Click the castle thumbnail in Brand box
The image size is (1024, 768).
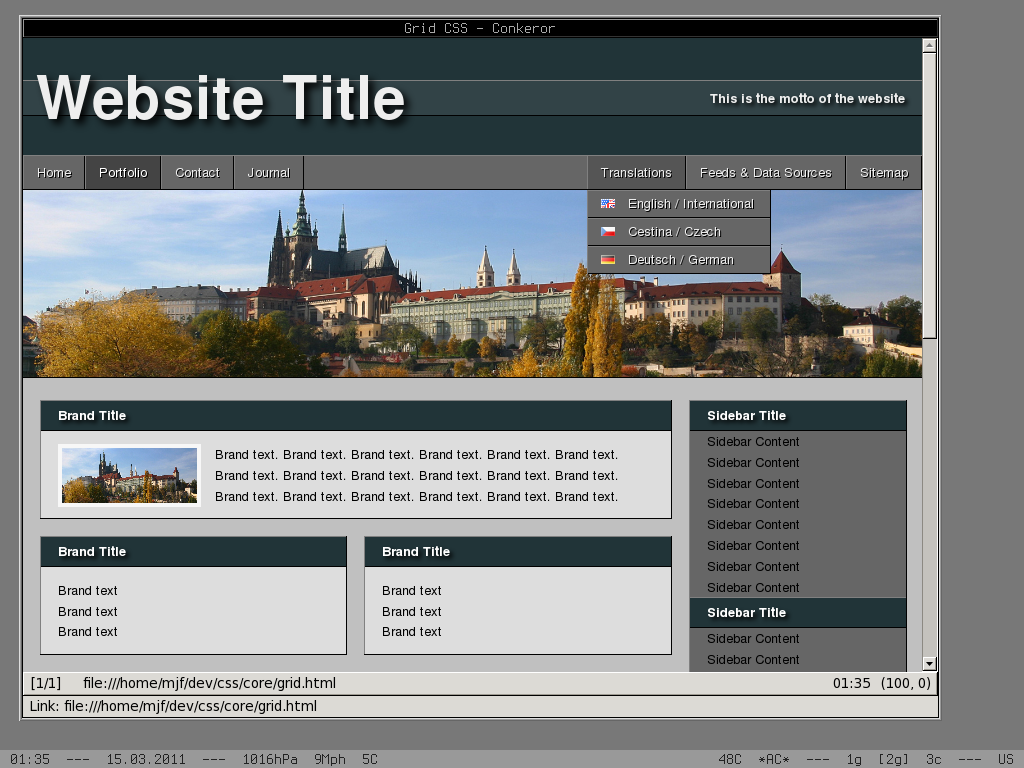130,475
